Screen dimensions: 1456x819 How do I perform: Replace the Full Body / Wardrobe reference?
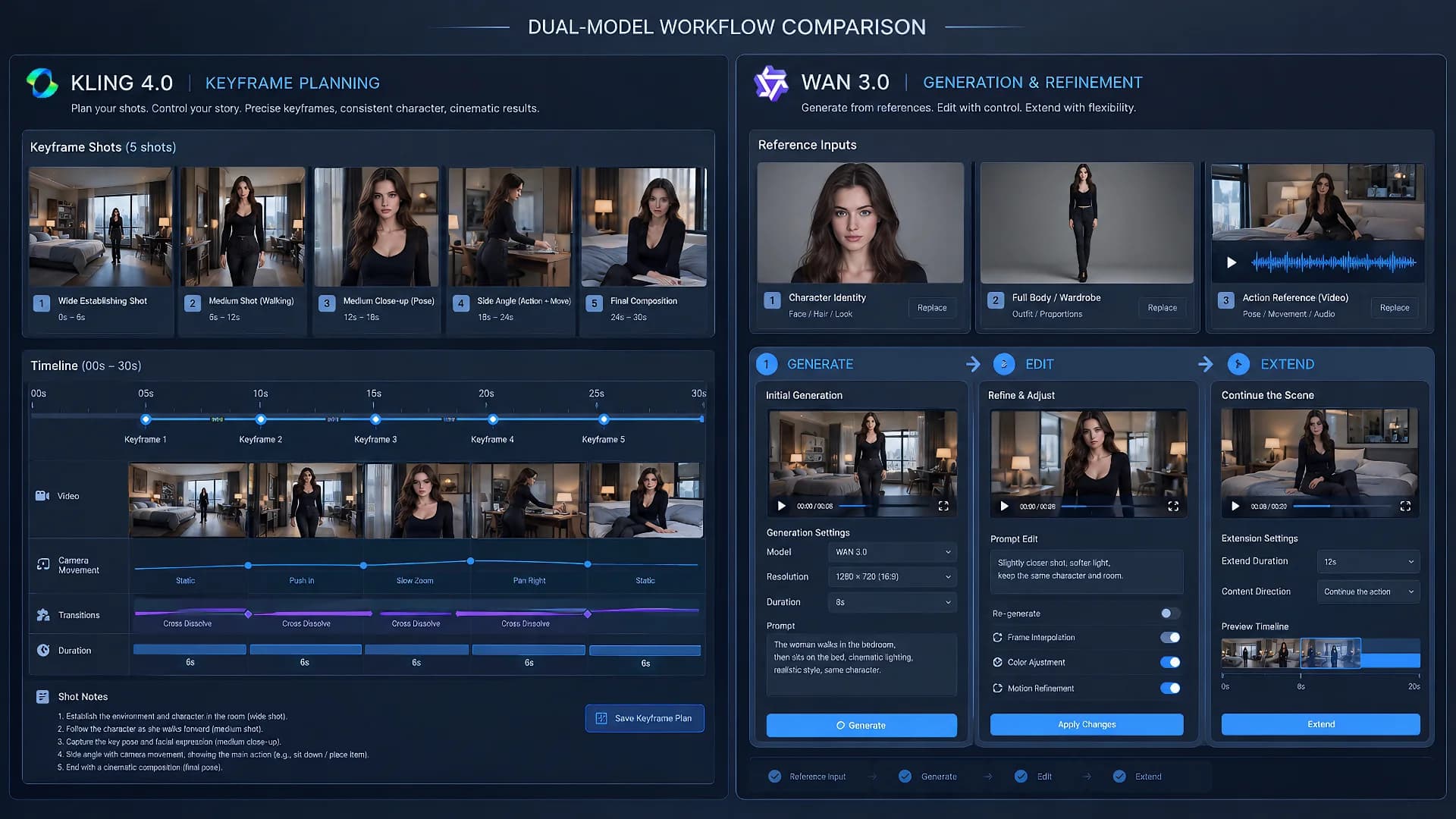(x=1162, y=308)
